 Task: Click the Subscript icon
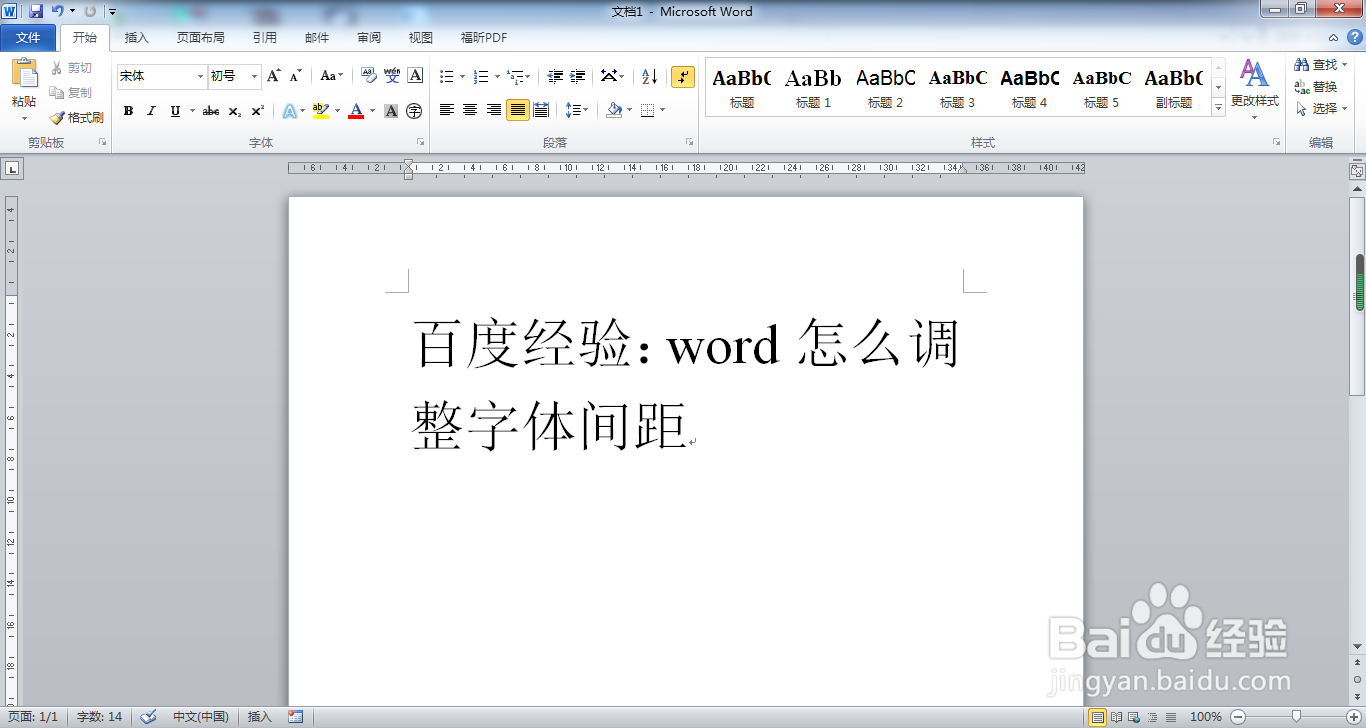coord(234,111)
